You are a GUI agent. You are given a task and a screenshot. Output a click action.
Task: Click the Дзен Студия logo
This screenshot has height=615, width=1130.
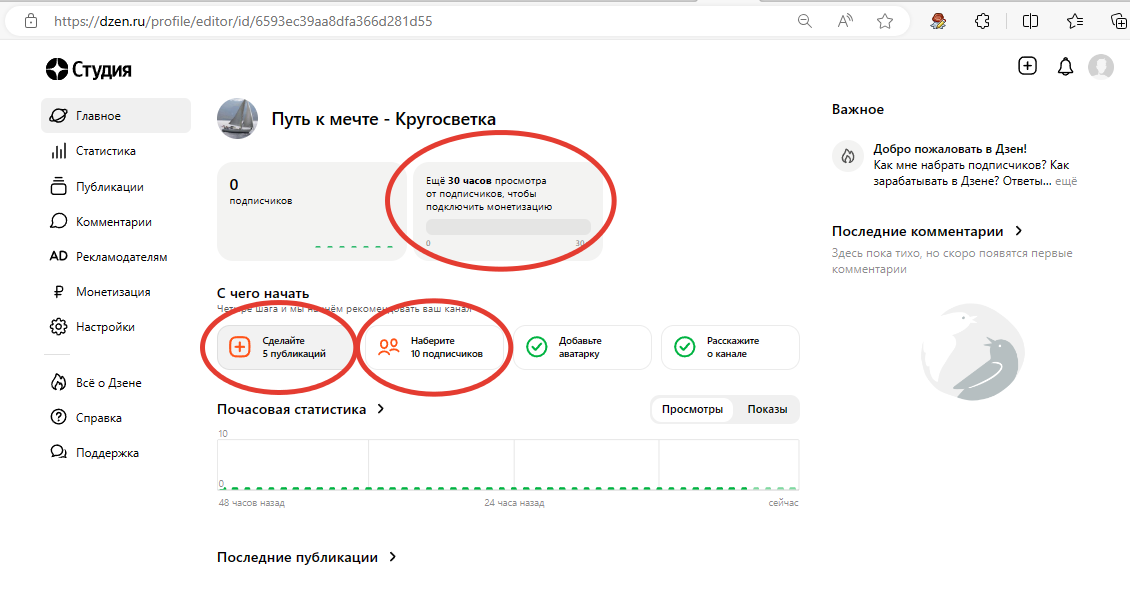[89, 69]
